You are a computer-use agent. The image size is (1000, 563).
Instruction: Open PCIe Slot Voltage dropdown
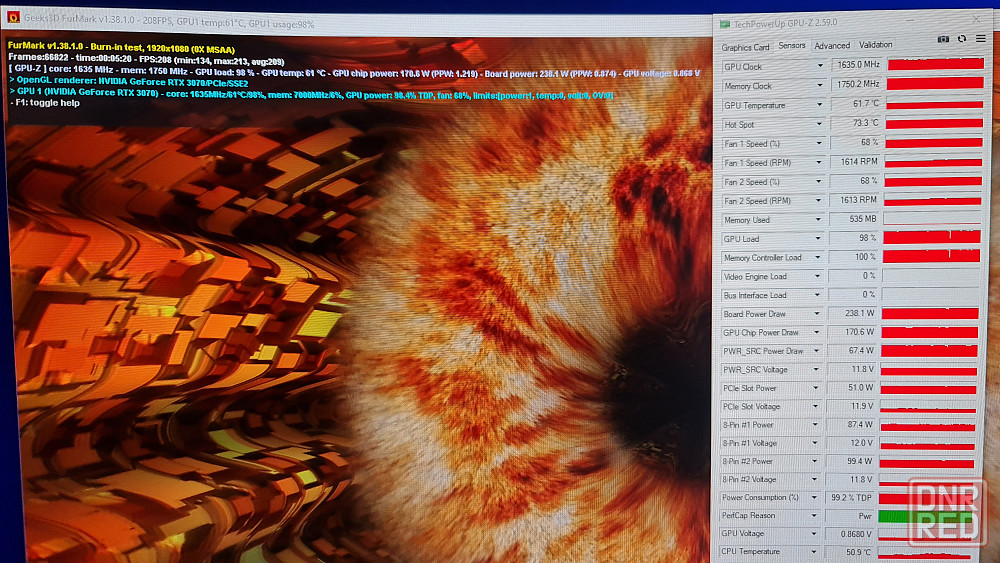point(816,406)
